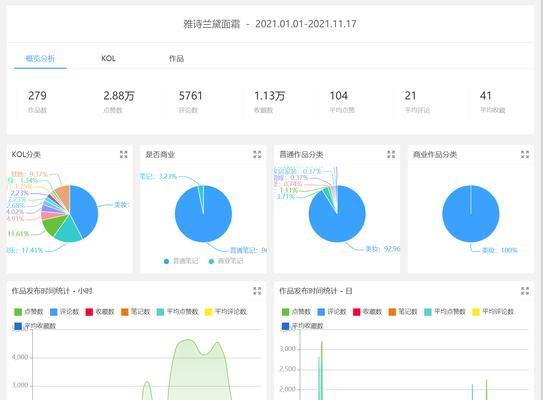Image resolution: width=543 pixels, height=400 pixels.
Task: Click the page title 雅诗兰黛面霜 date range
Action: (270, 24)
